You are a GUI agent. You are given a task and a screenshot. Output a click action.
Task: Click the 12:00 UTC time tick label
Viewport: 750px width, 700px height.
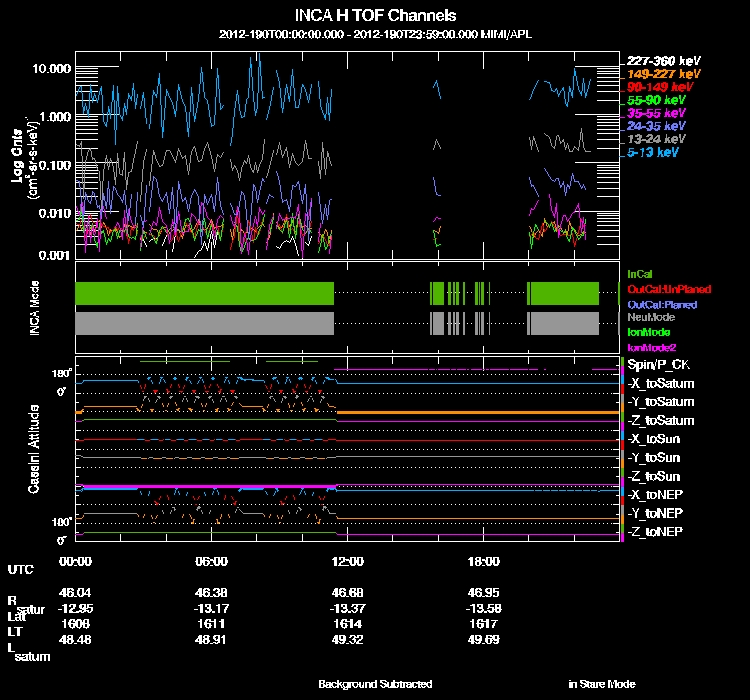[x=346, y=561]
